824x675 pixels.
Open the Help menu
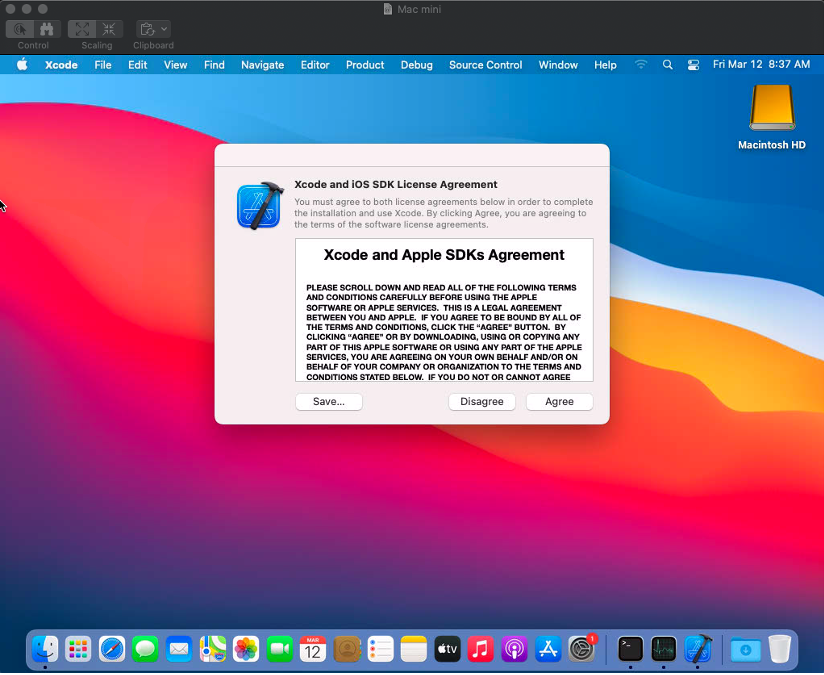605,65
